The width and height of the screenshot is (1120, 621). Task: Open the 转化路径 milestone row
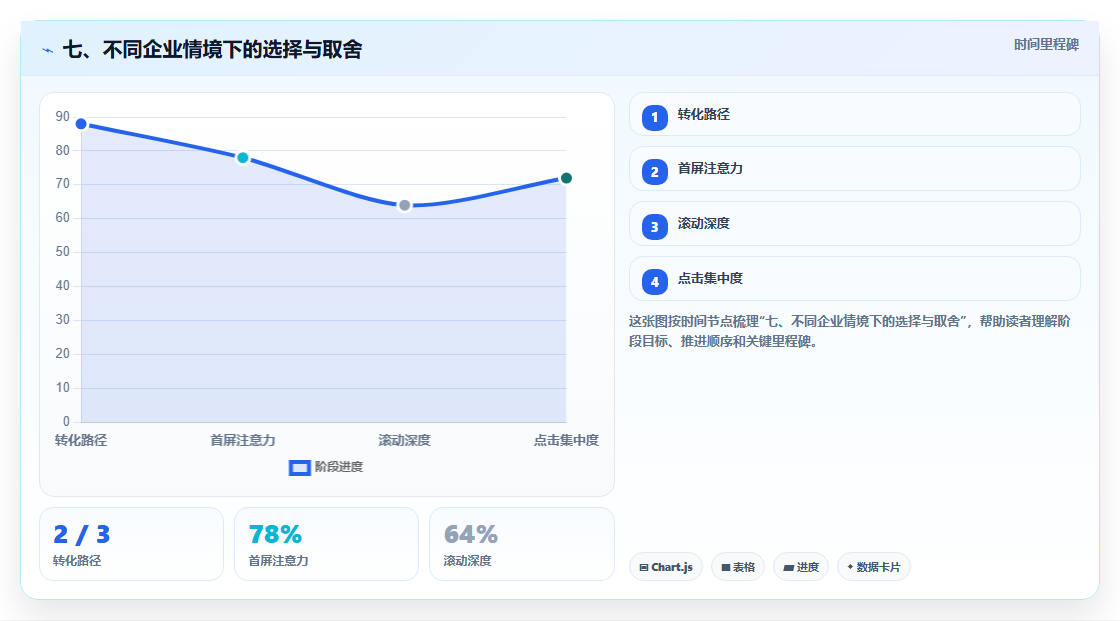pos(854,114)
